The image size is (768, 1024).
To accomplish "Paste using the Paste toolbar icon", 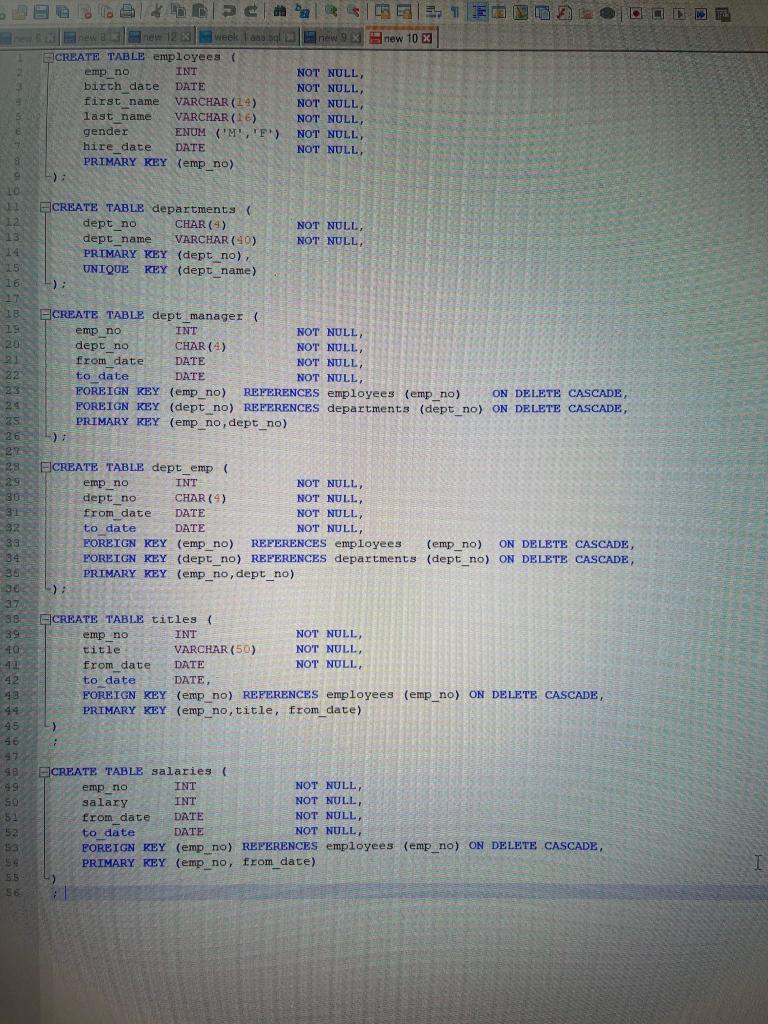I will (199, 11).
